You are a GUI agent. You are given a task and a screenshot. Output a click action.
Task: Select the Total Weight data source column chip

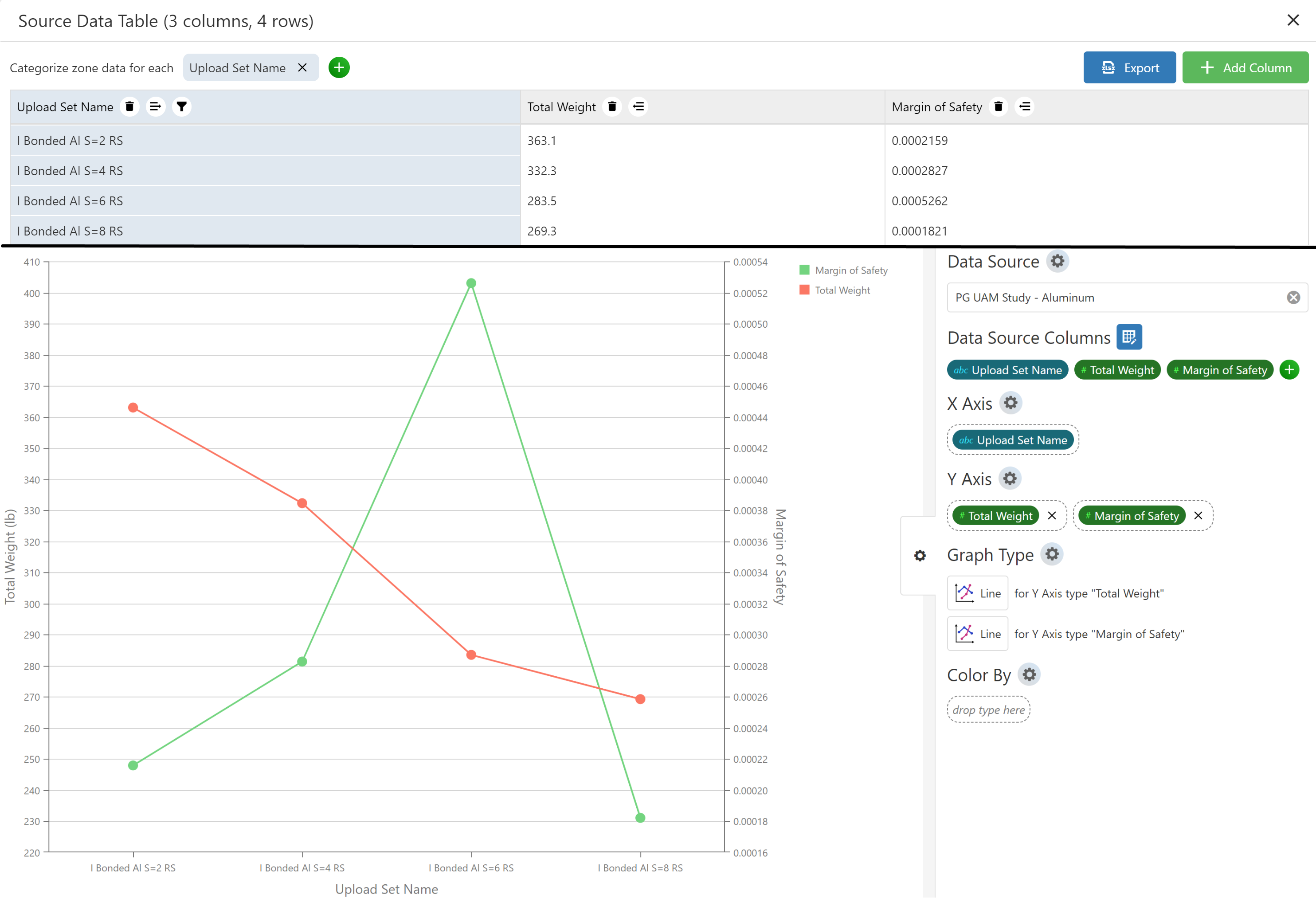tap(1117, 370)
